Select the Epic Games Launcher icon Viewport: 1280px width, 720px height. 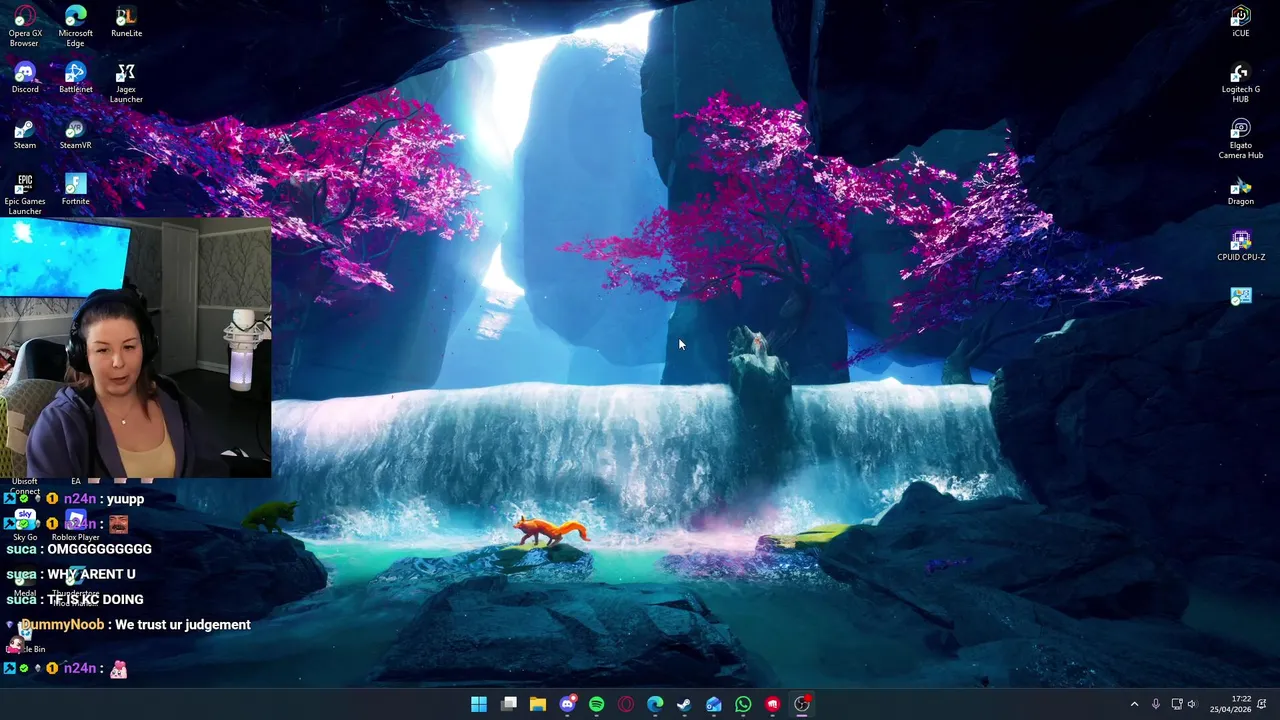(x=25, y=194)
